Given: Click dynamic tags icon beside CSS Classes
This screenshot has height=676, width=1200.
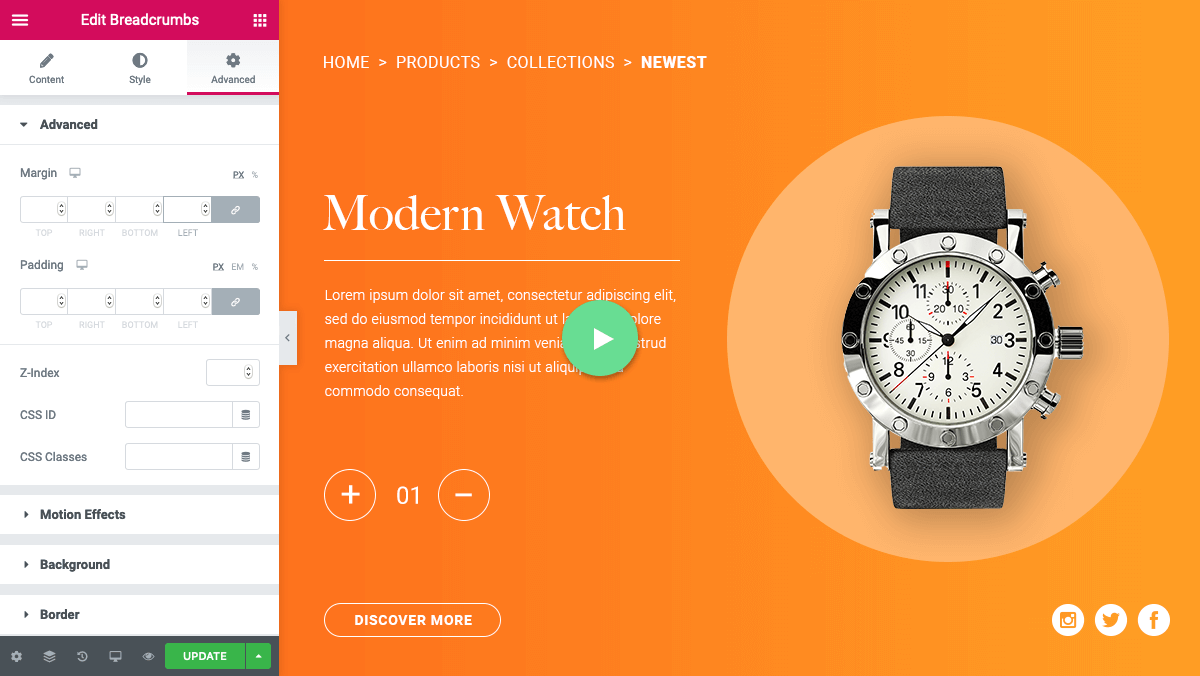Looking at the screenshot, I should [x=246, y=457].
